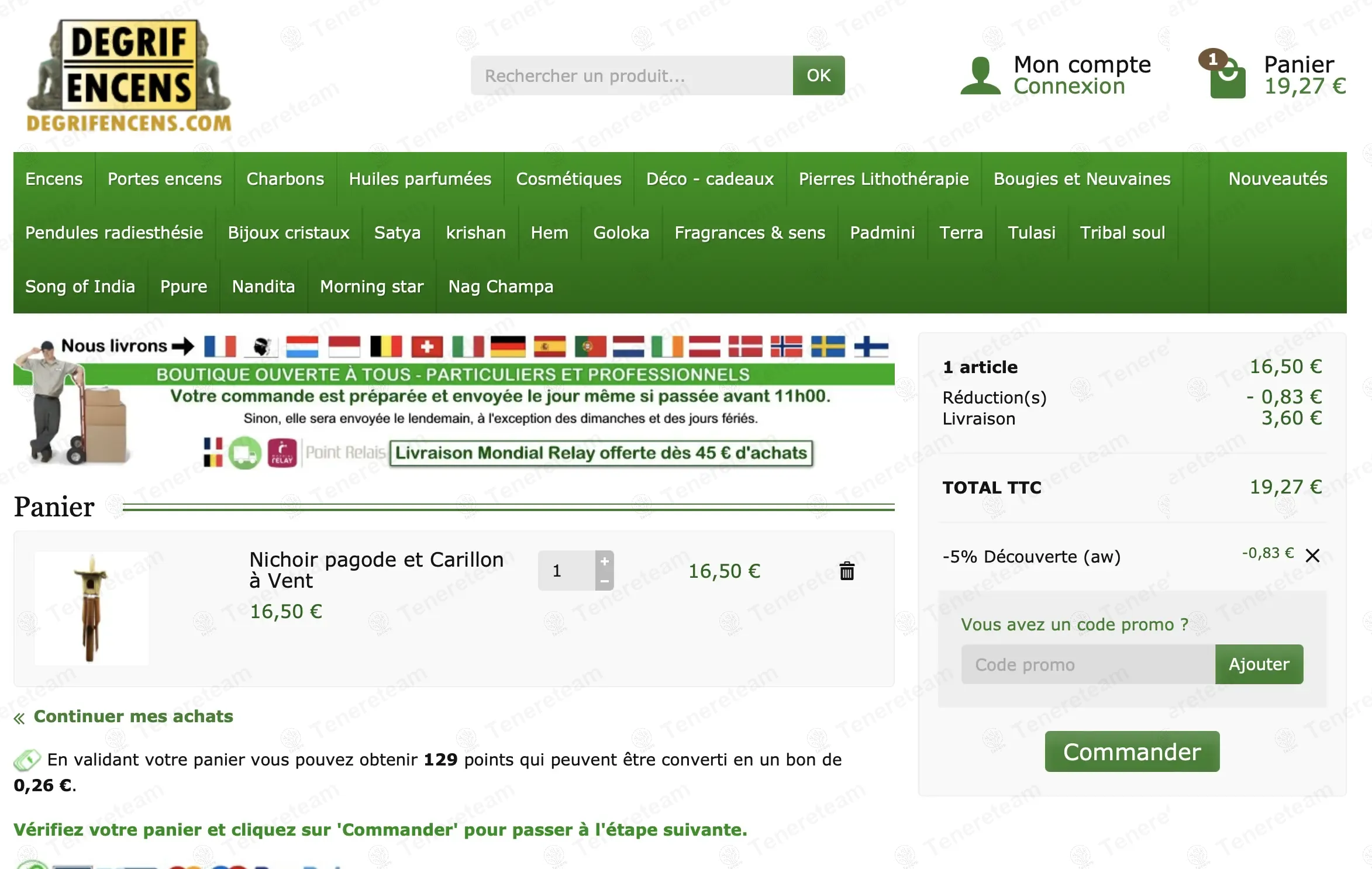Viewport: 1372px width, 869px height.
Task: Open the Bougies et Neuvaines category
Action: tap(1082, 179)
